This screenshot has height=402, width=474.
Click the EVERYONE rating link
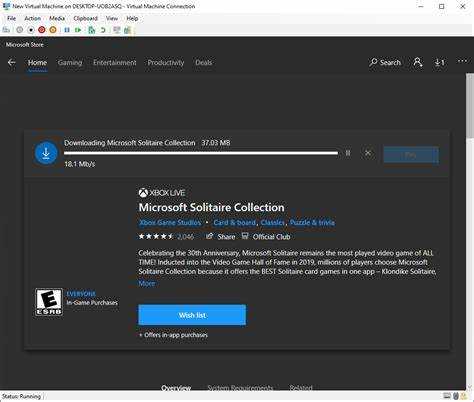pyautogui.click(x=81, y=294)
